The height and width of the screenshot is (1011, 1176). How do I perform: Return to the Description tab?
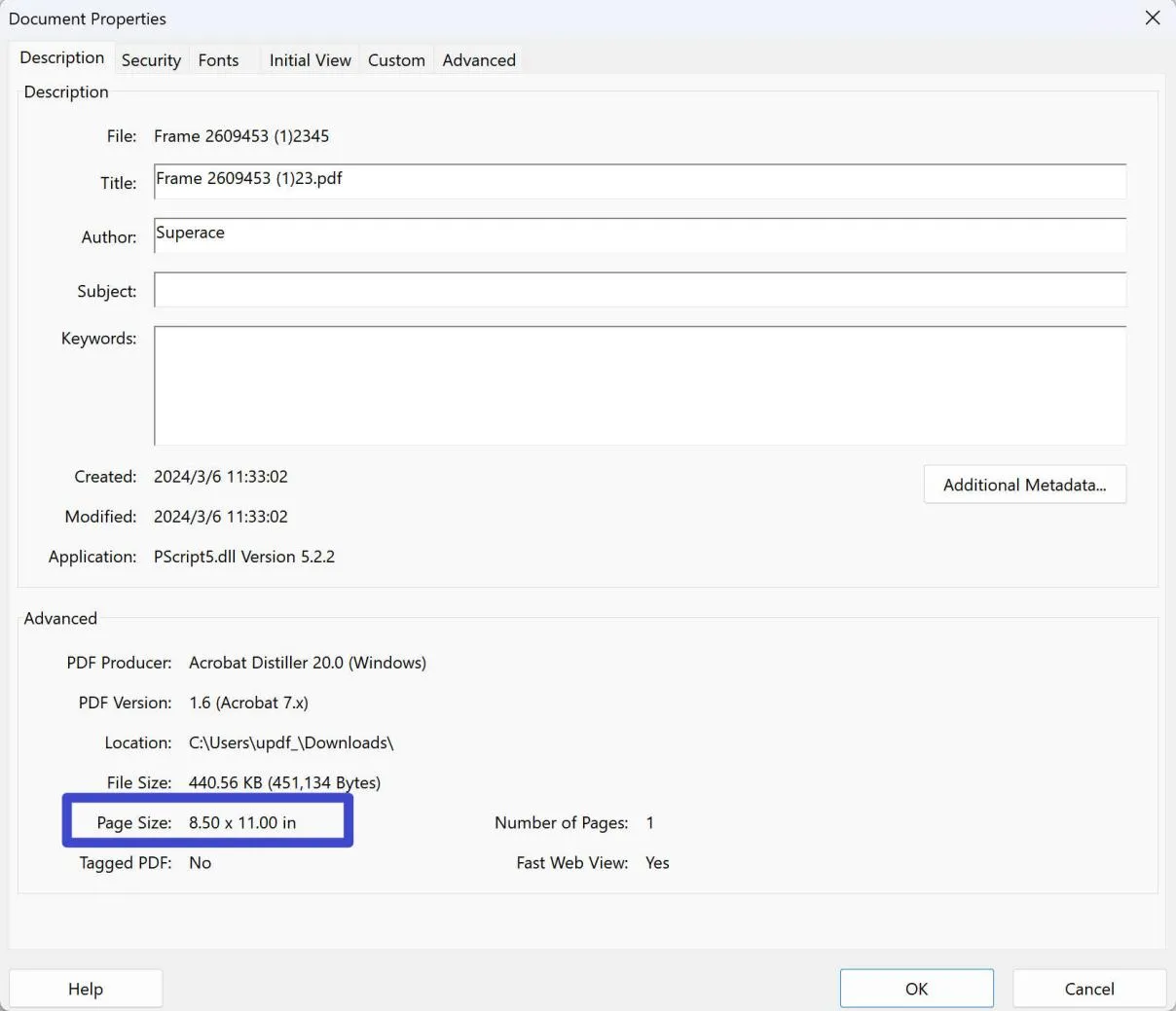coord(61,57)
